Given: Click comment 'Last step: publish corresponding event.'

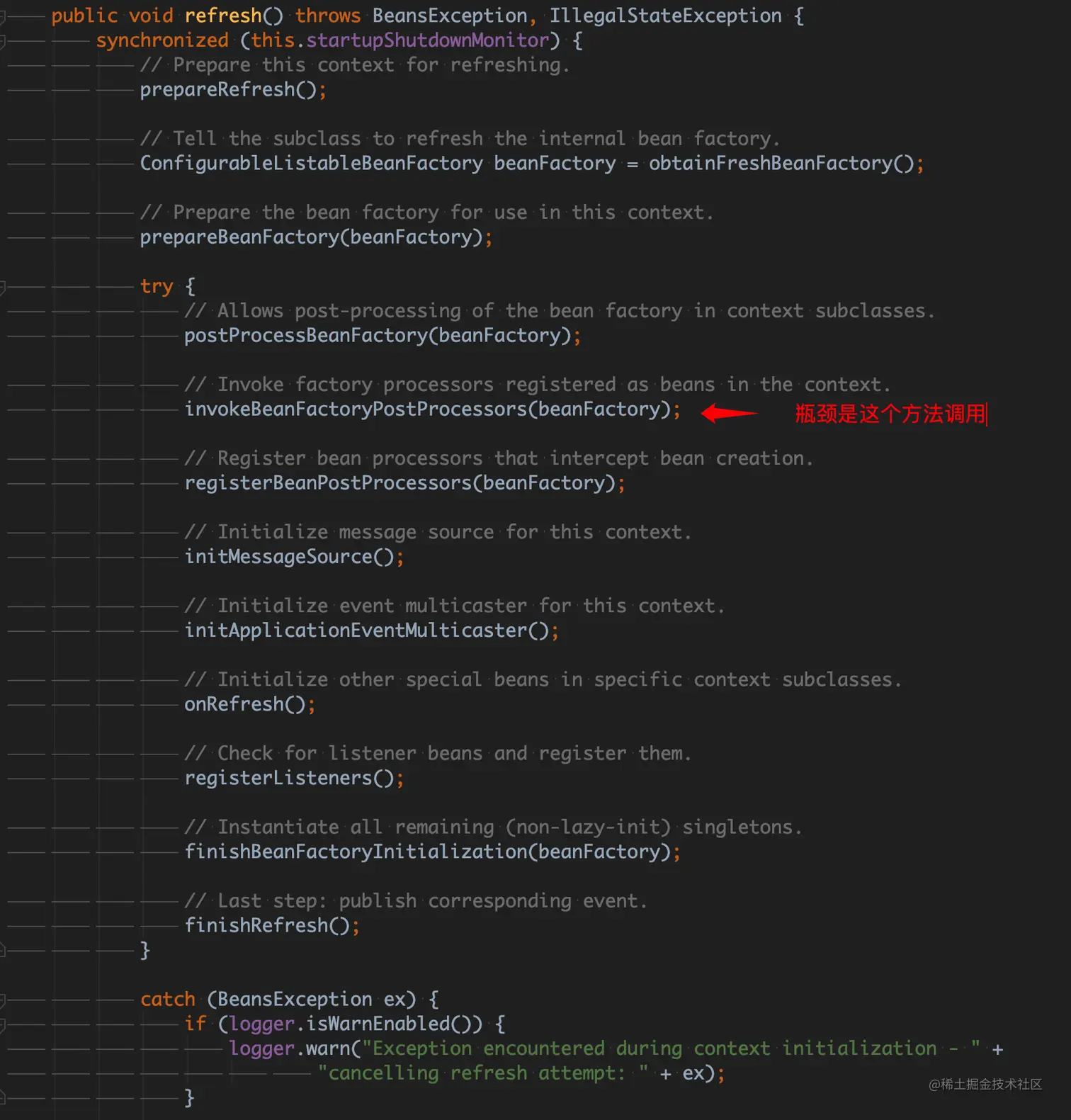Looking at the screenshot, I should click(x=416, y=900).
